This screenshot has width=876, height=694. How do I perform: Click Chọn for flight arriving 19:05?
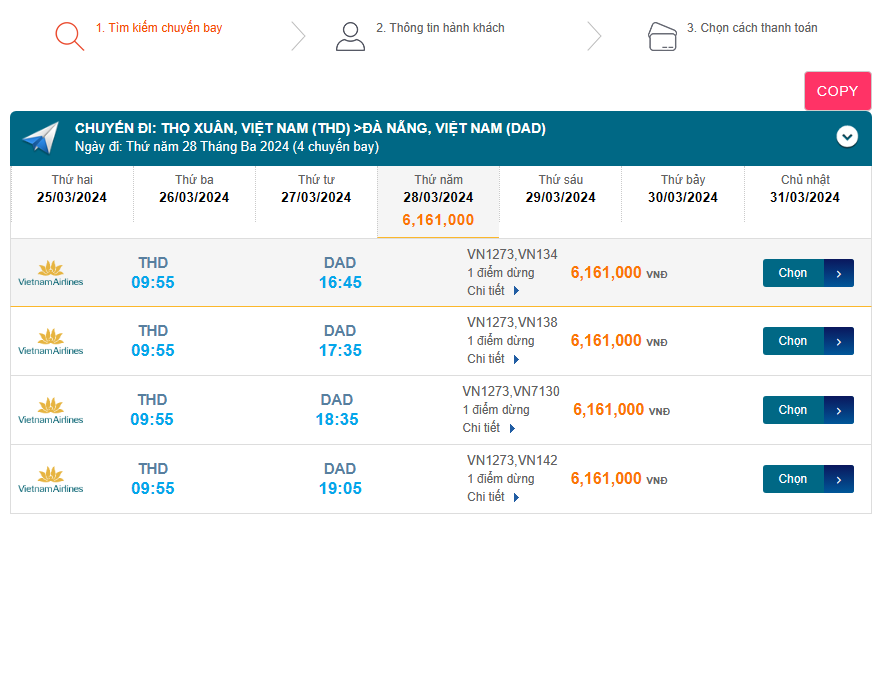tap(807, 479)
